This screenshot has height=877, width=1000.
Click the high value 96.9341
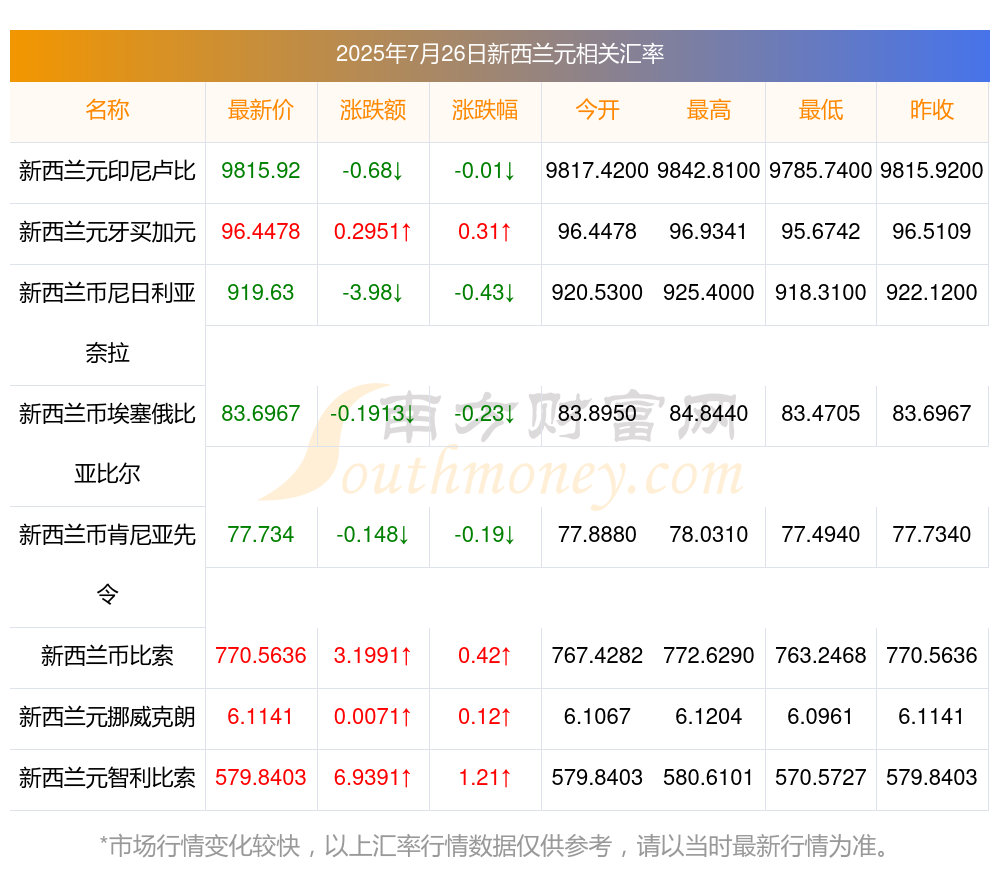(709, 232)
